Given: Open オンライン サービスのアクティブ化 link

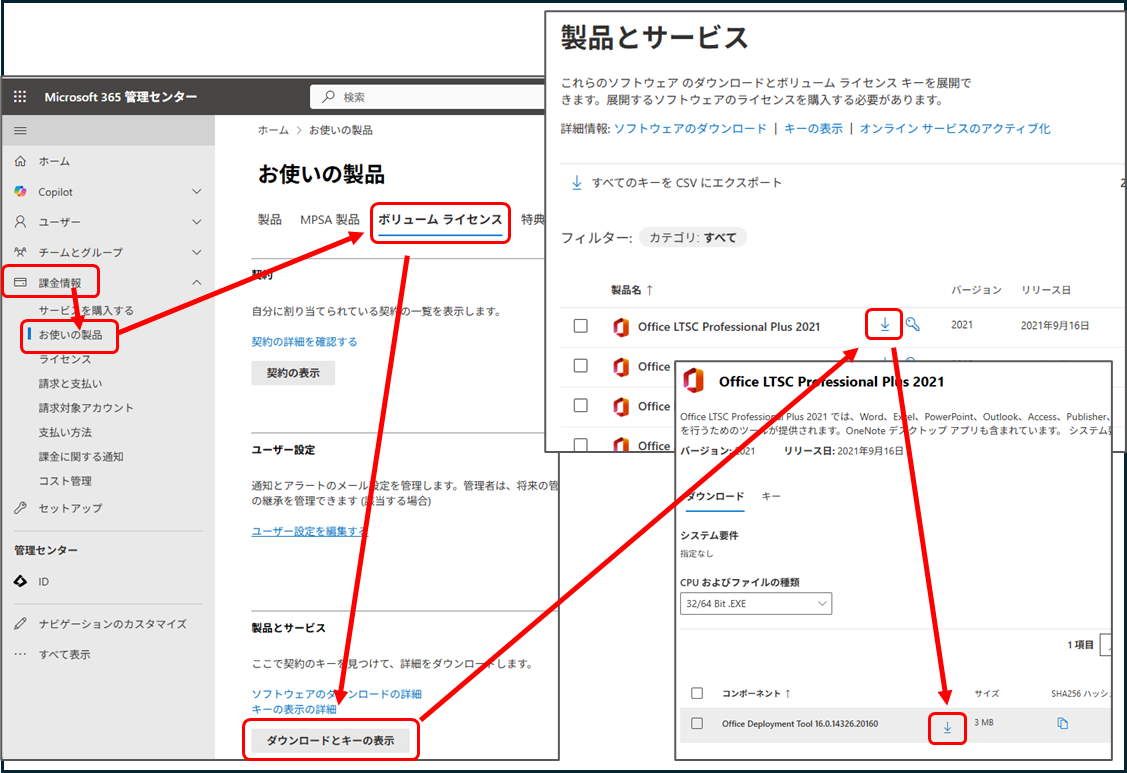Looking at the screenshot, I should click(955, 129).
